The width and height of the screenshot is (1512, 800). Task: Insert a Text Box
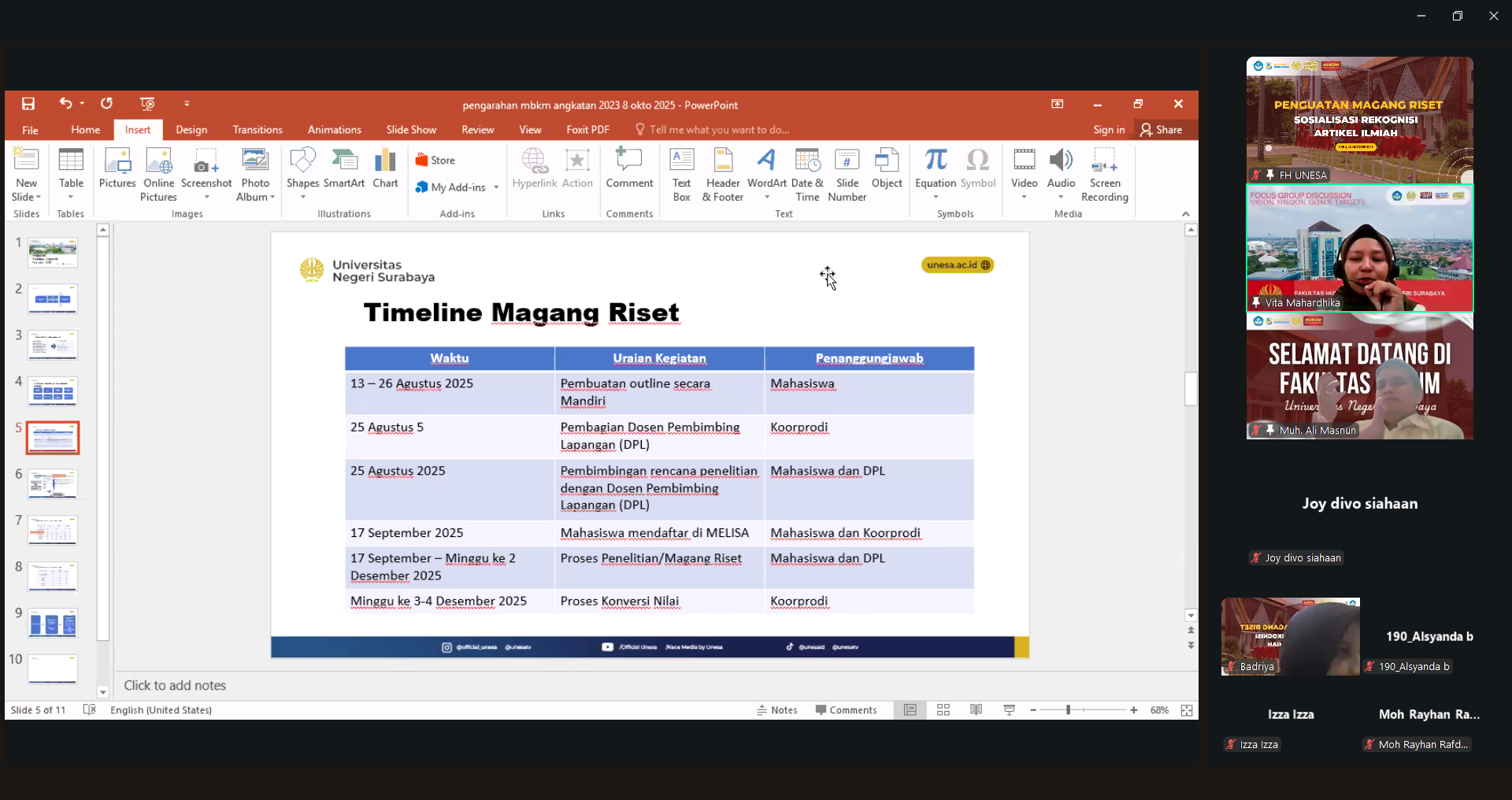(x=681, y=174)
